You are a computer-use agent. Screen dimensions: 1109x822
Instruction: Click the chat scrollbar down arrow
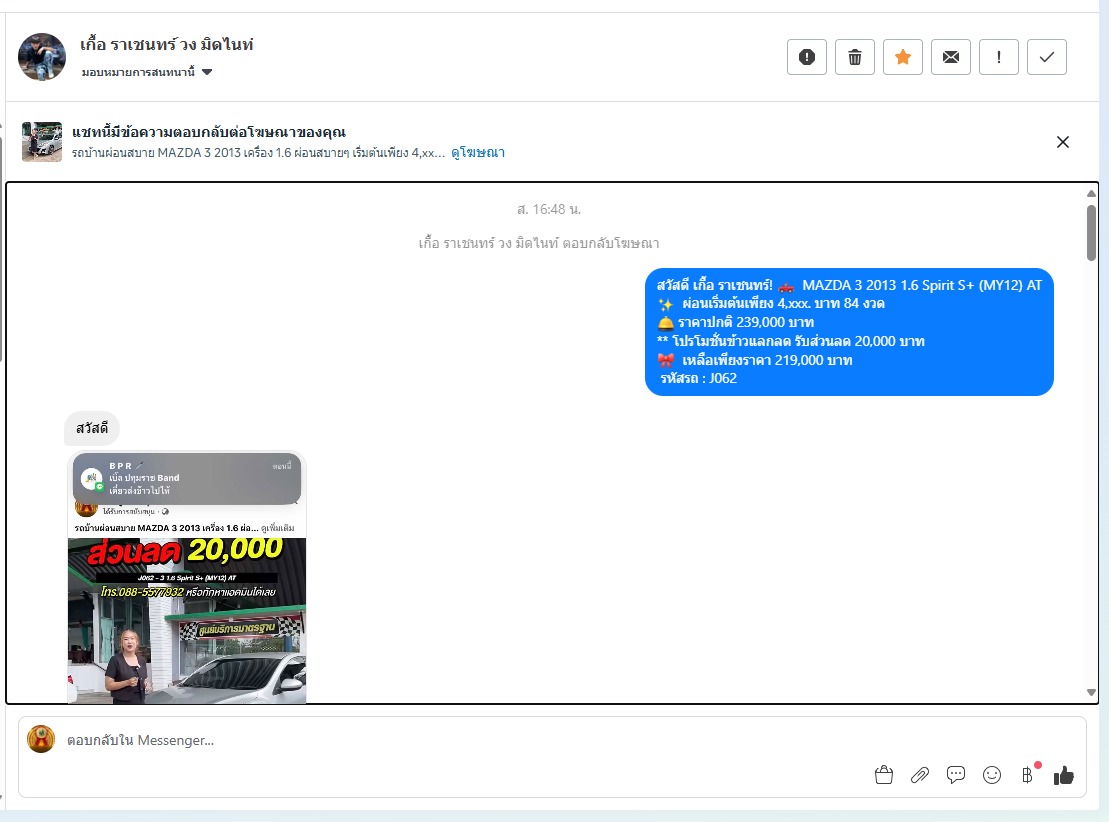pos(1091,693)
